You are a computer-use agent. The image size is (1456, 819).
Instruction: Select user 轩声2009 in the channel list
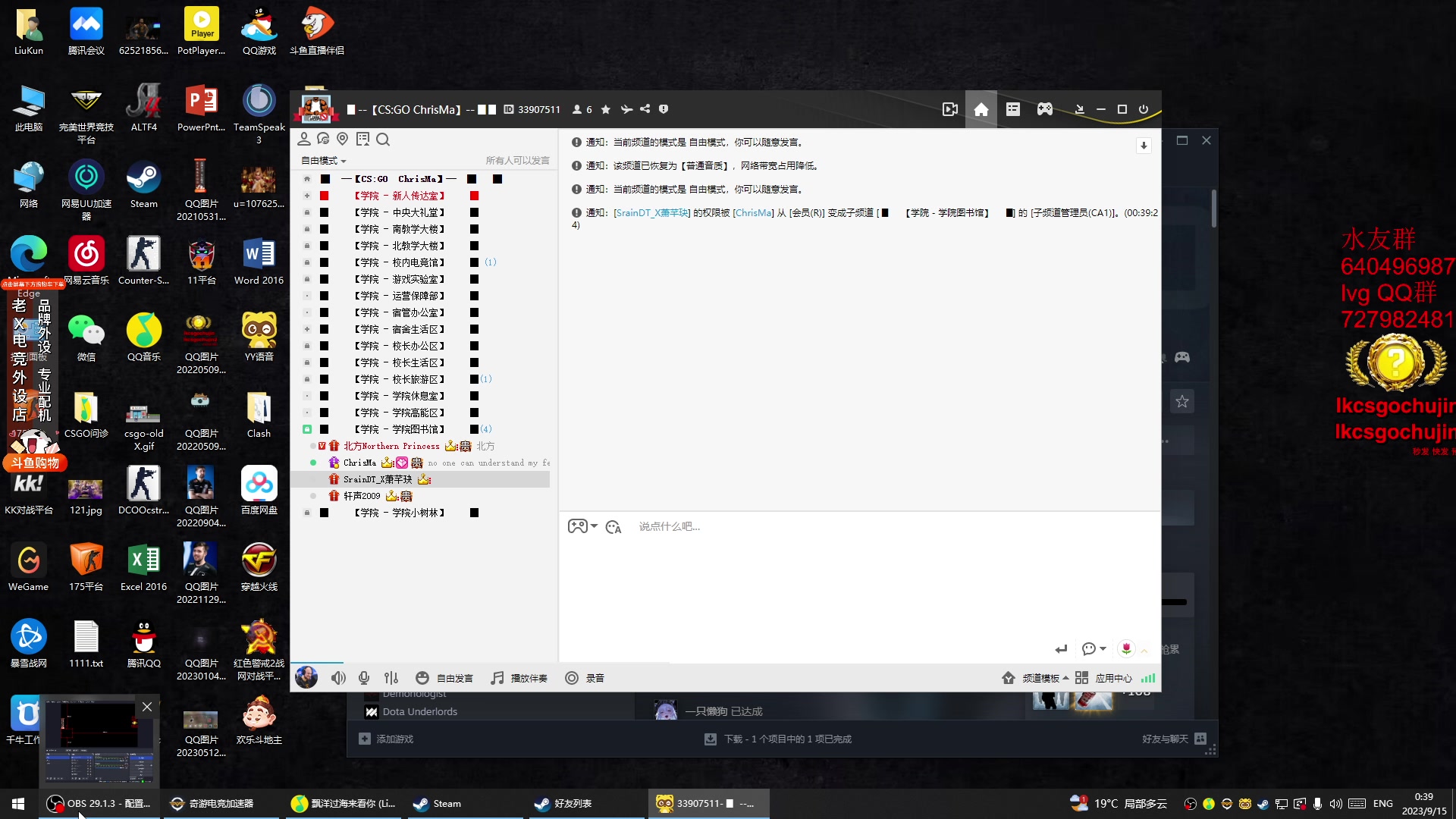(x=362, y=496)
